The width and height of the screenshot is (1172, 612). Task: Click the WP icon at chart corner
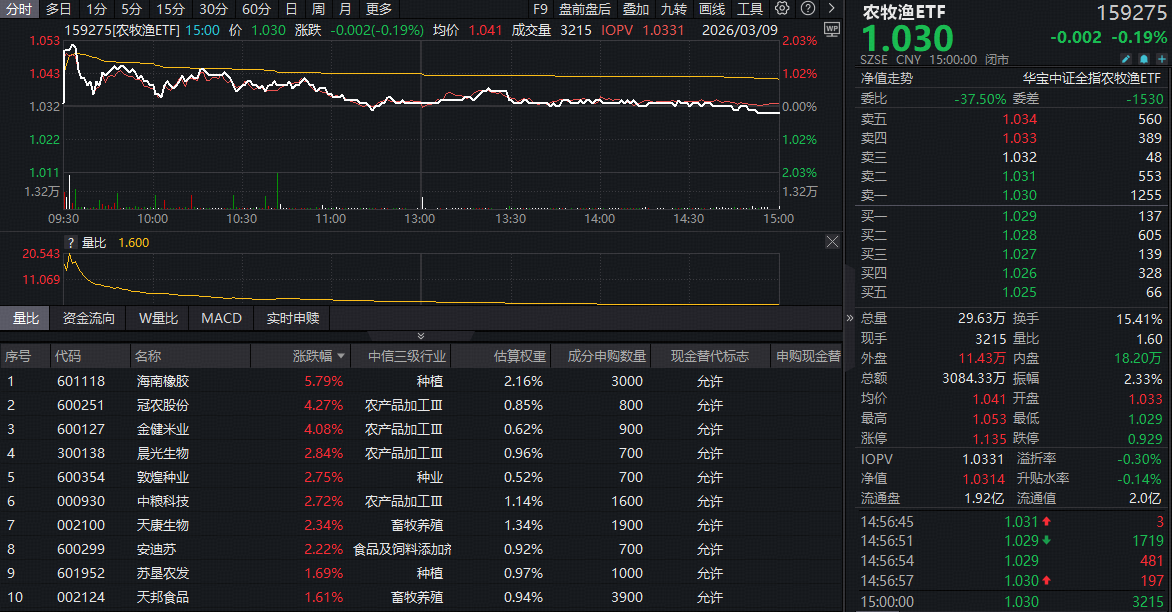click(832, 30)
